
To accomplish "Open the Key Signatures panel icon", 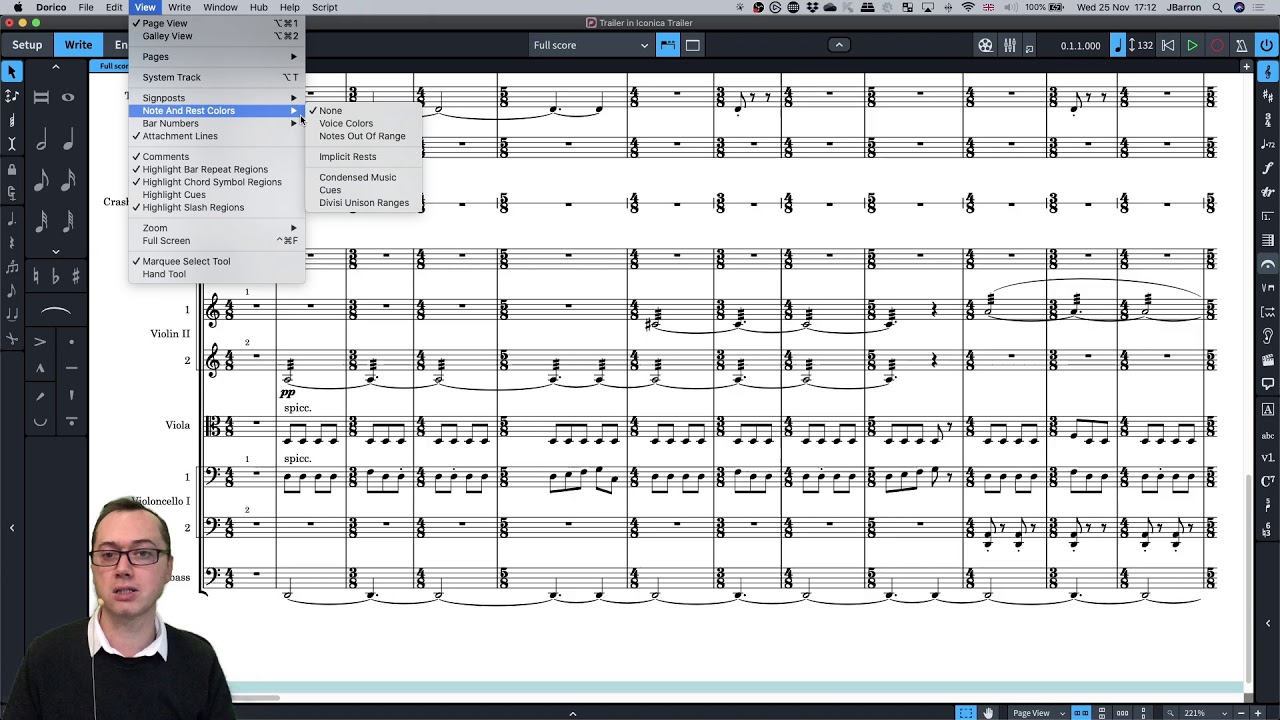I will [x=1268, y=96].
